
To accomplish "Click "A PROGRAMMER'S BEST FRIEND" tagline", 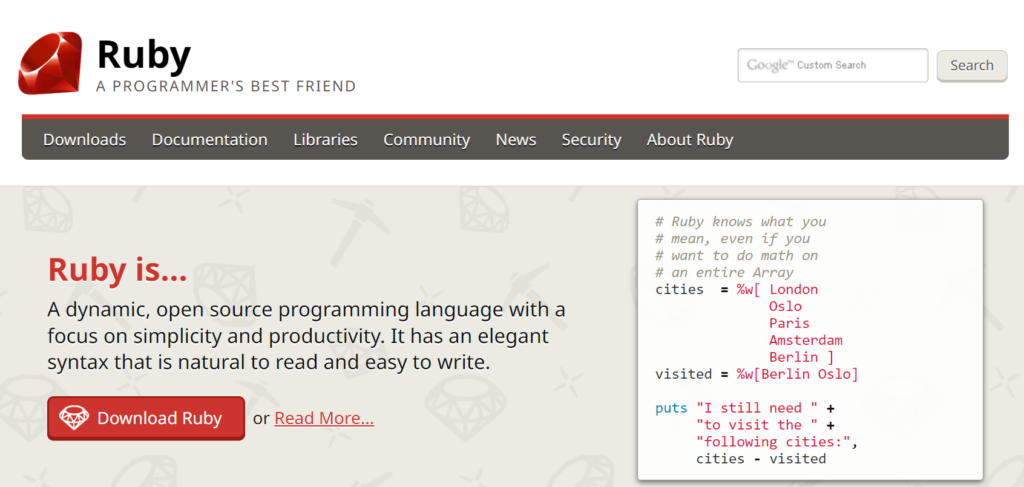I will 226,86.
